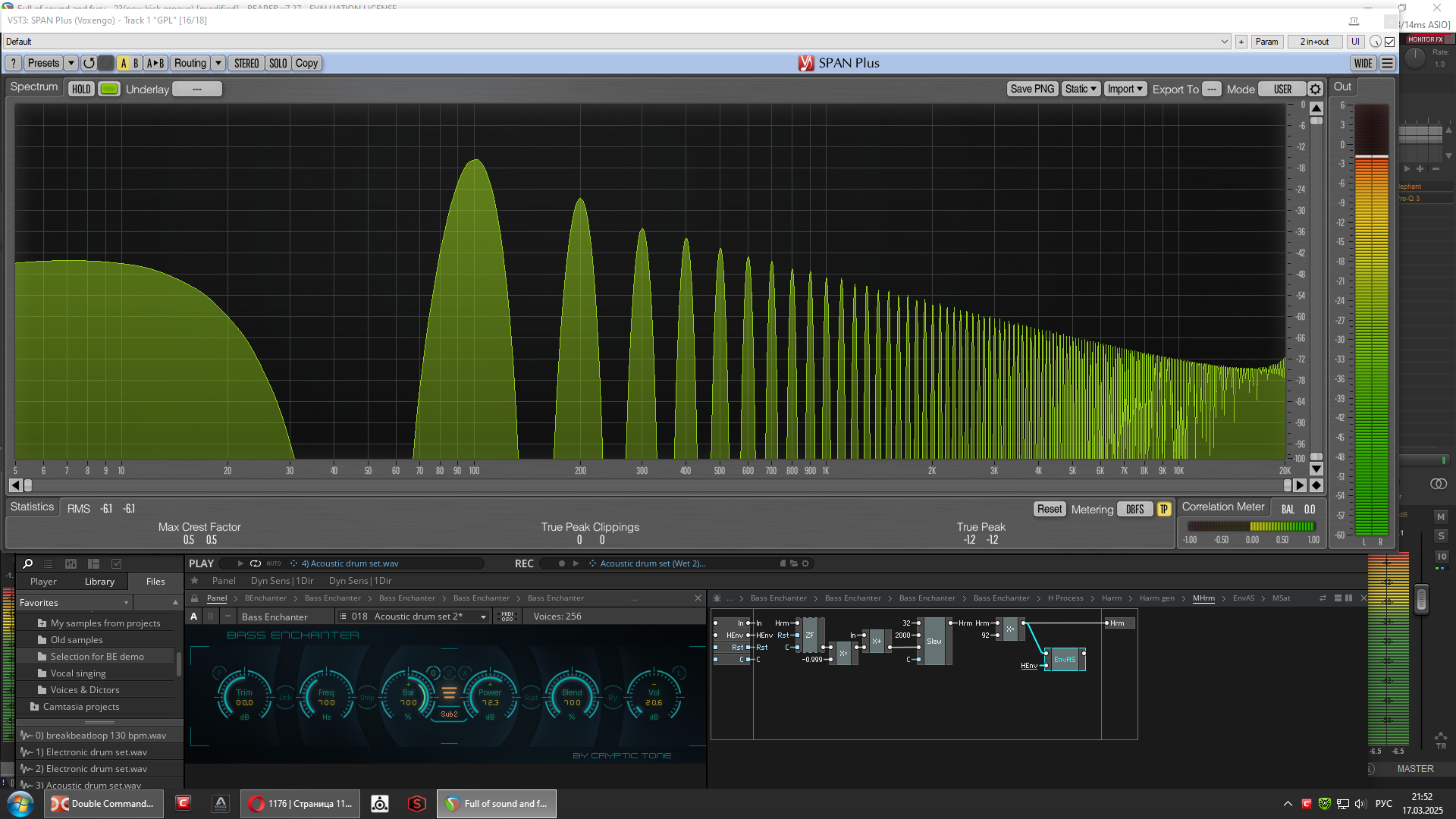Click the DBFS metering button
The width and height of the screenshot is (1456, 819).
1134,510
